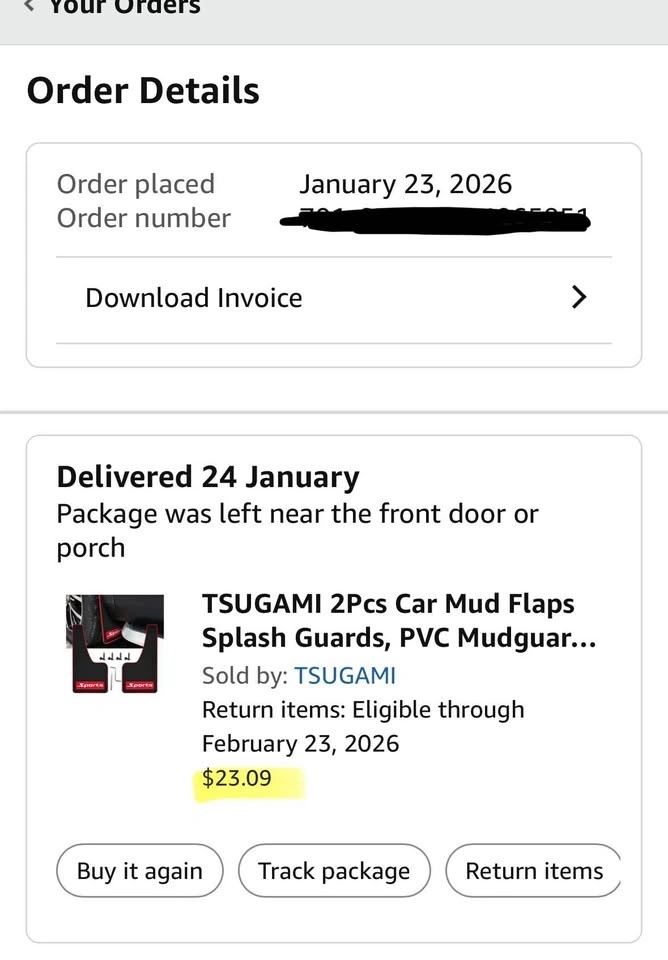Click the February 23, 2026 return deadline
The height and width of the screenshot is (960, 668).
click(300, 744)
